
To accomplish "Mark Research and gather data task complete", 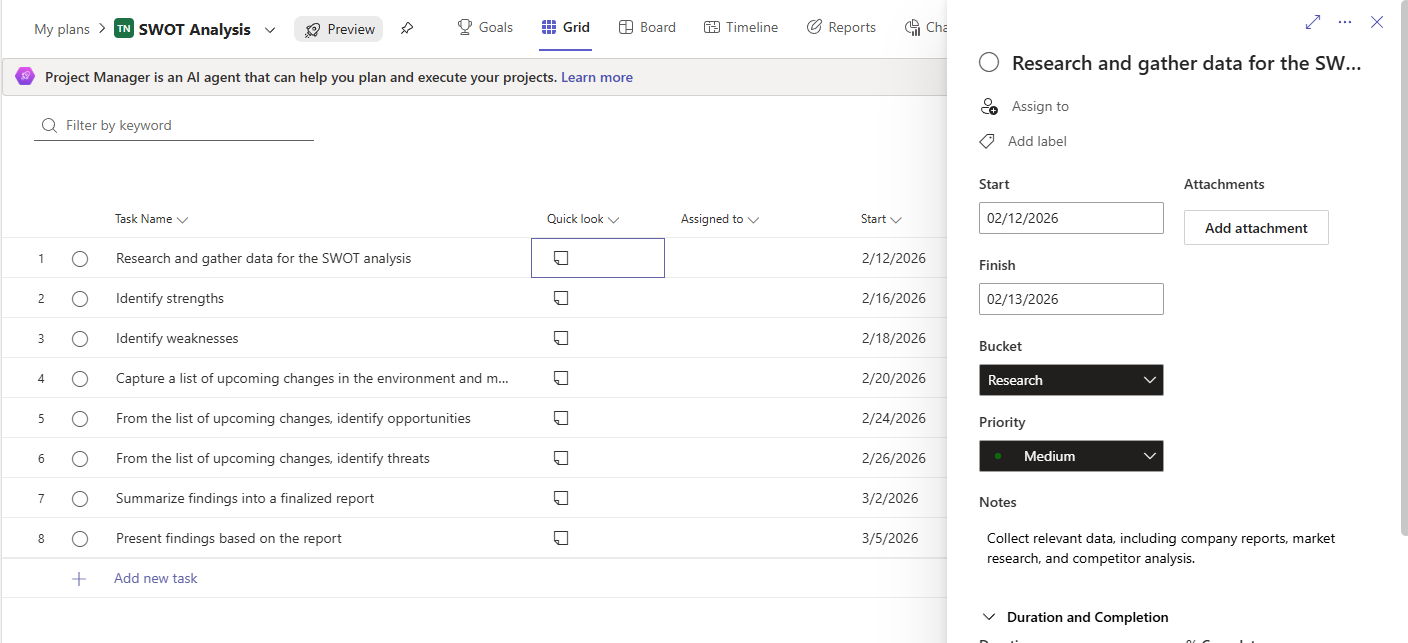I will pos(80,258).
